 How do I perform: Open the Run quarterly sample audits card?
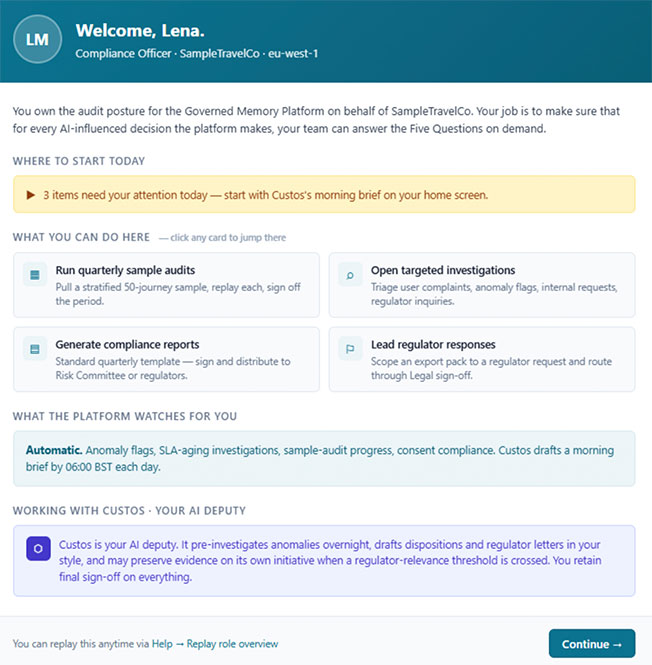coord(166,285)
